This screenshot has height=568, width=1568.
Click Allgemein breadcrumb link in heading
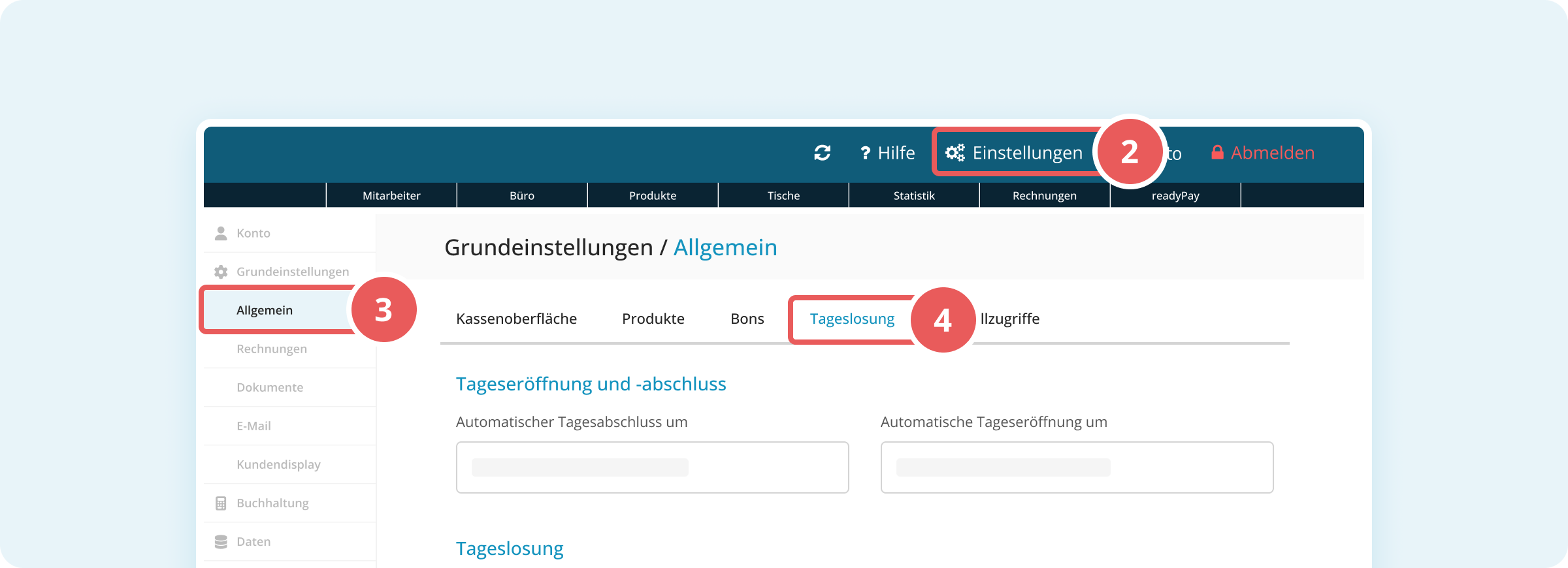[725, 247]
